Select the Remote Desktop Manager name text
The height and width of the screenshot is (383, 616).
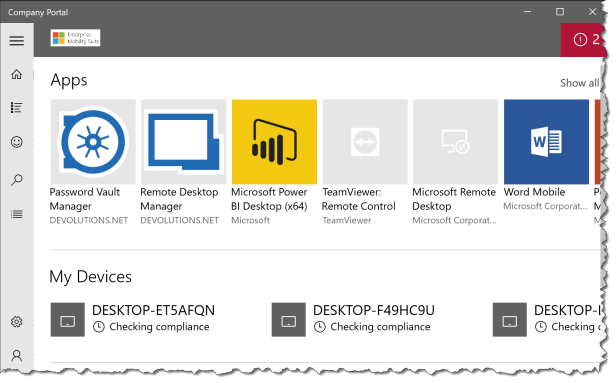[179, 199]
